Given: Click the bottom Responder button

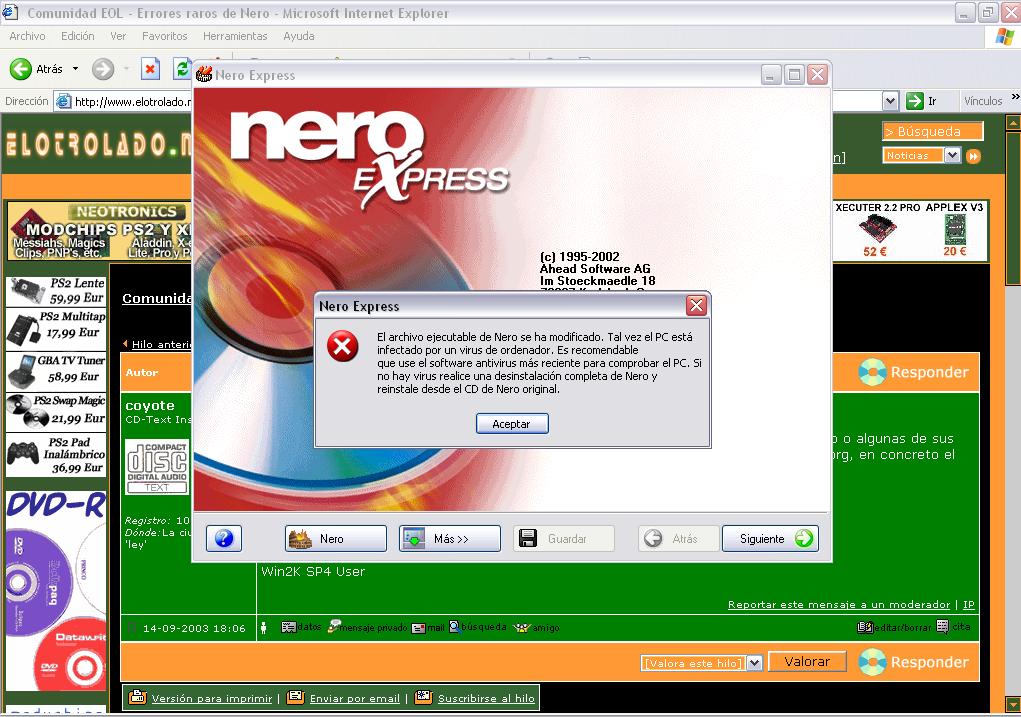Looking at the screenshot, I should coord(916,662).
